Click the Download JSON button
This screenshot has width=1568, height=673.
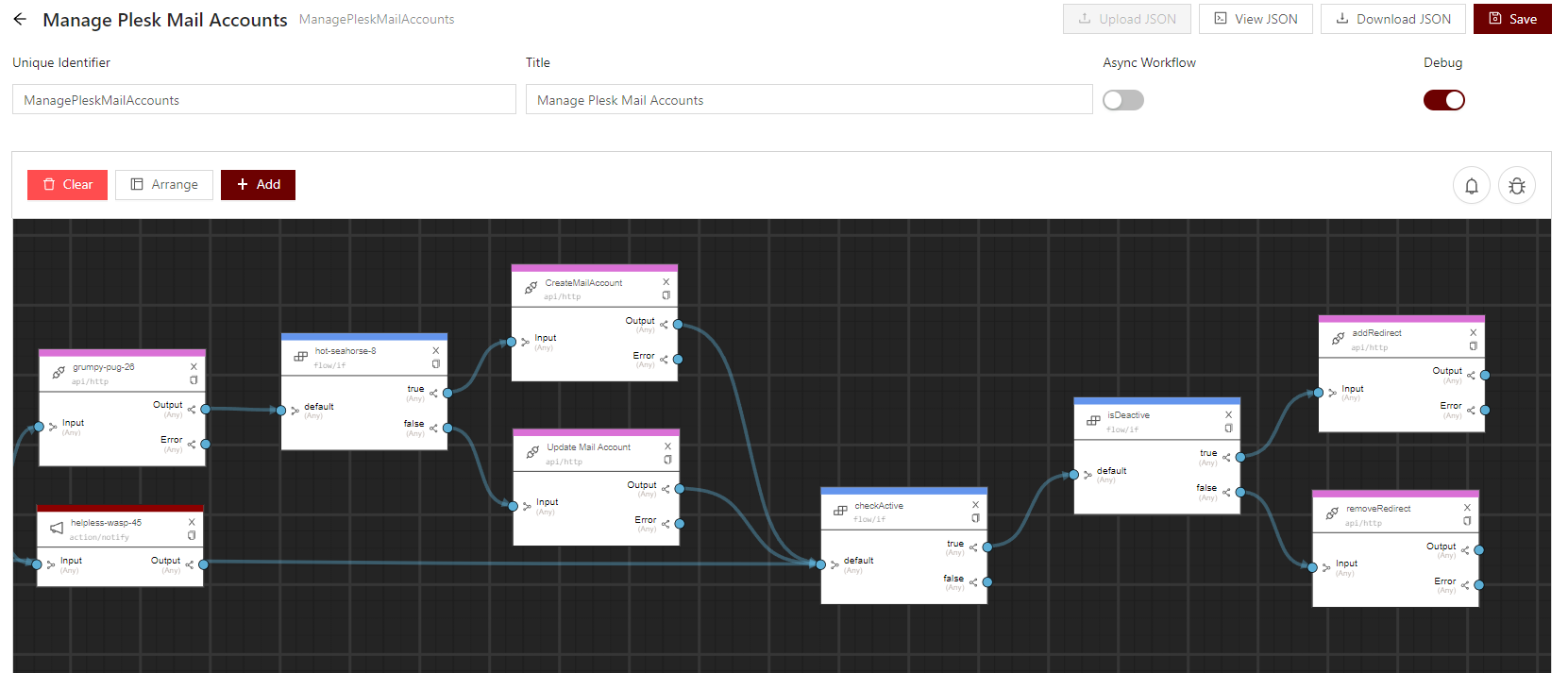click(x=1392, y=19)
